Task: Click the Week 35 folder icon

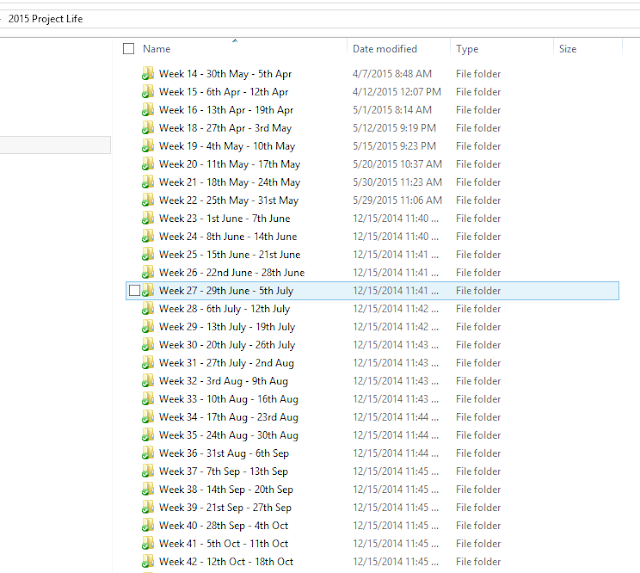Action: [x=148, y=435]
